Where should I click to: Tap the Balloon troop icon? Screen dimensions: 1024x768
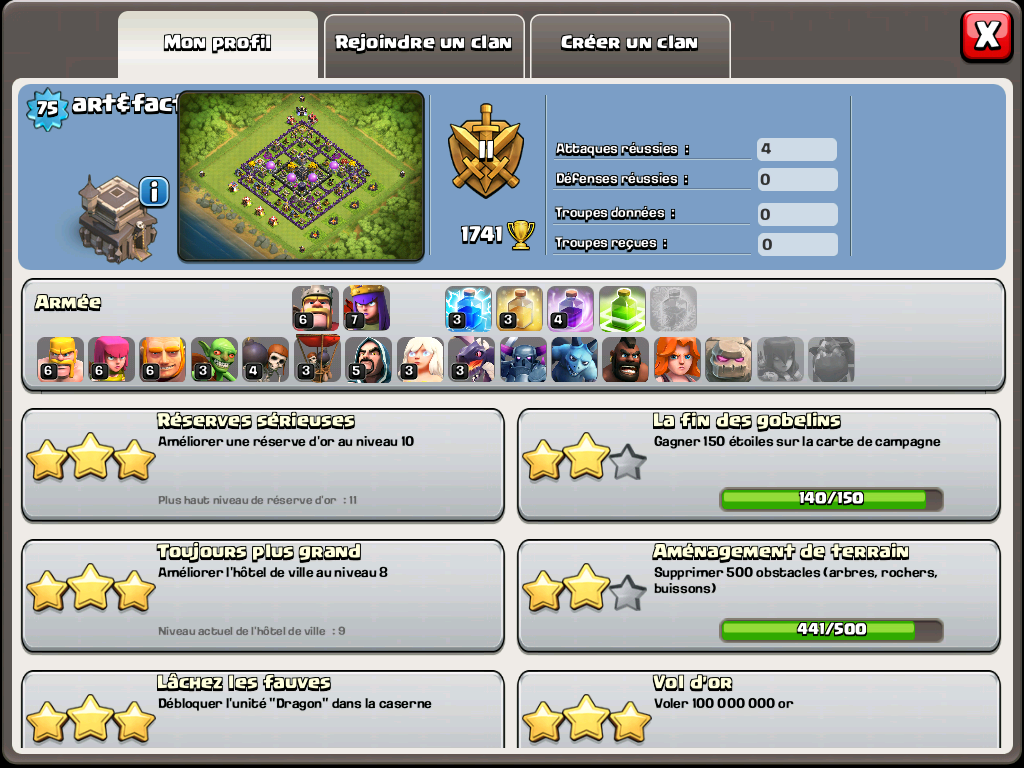317,359
